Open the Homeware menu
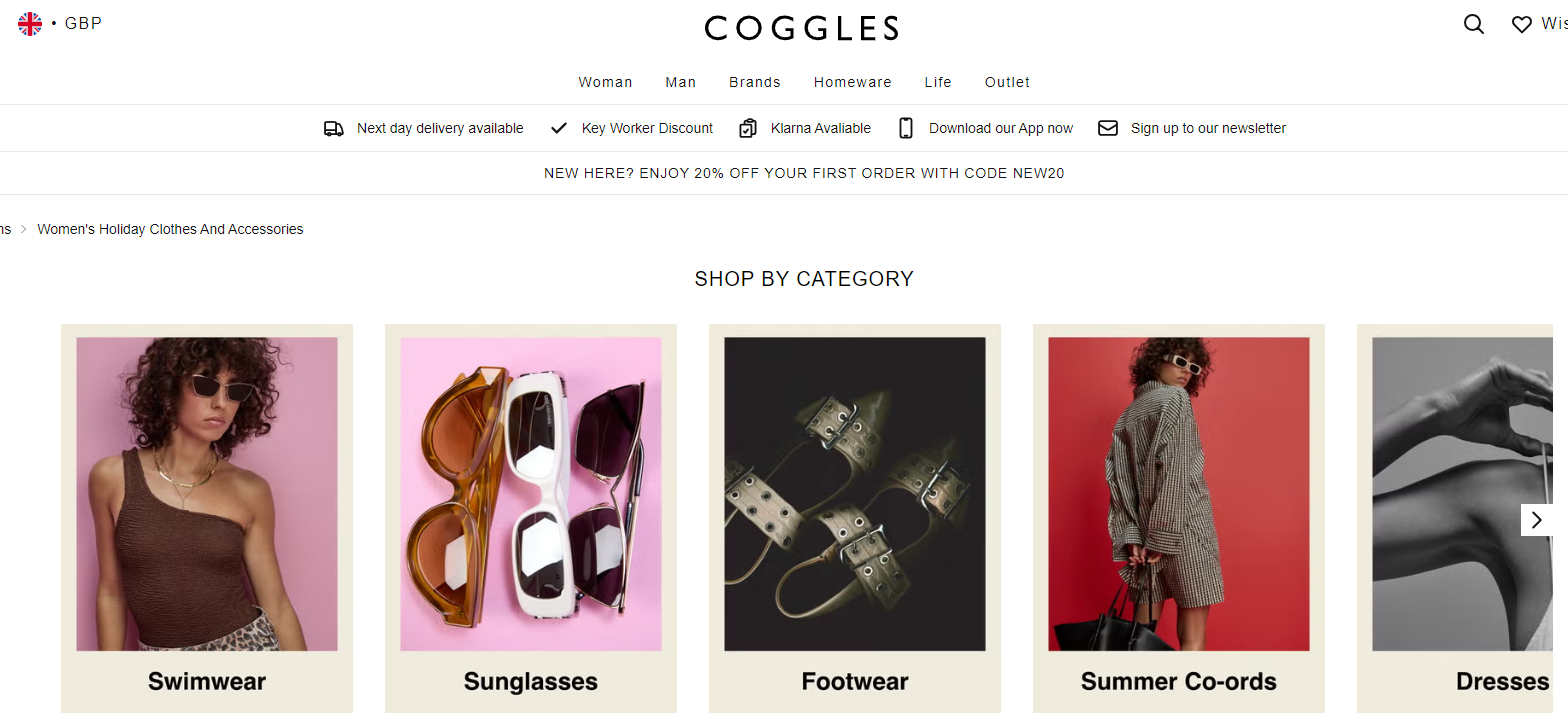This screenshot has width=1568, height=723. point(853,82)
